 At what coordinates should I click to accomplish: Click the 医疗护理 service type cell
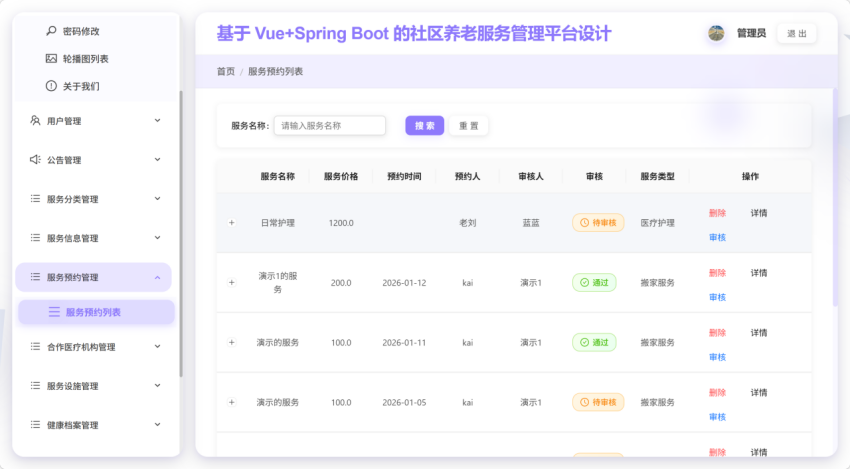pyautogui.click(x=658, y=223)
